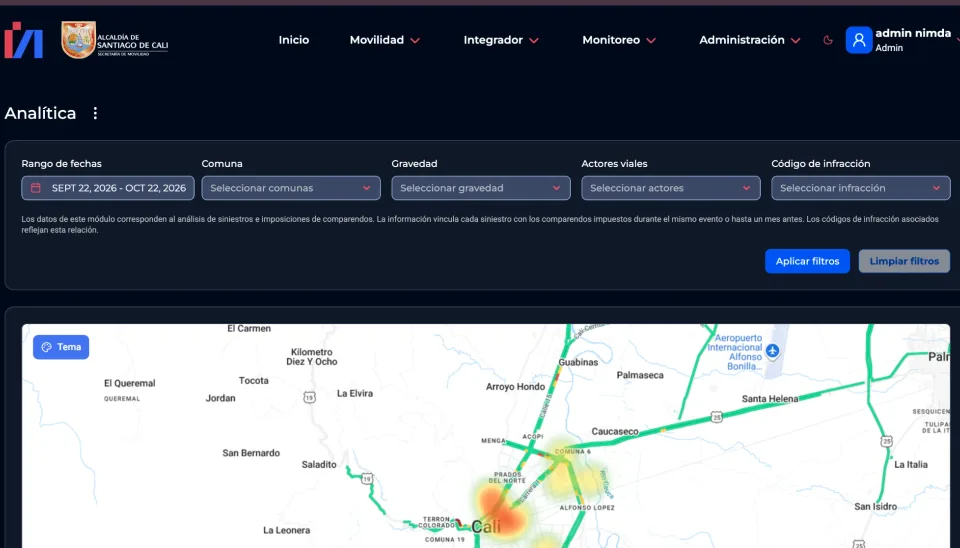The image size is (960, 548).
Task: Click route 19 shield near Saladito
Action: tap(367, 479)
